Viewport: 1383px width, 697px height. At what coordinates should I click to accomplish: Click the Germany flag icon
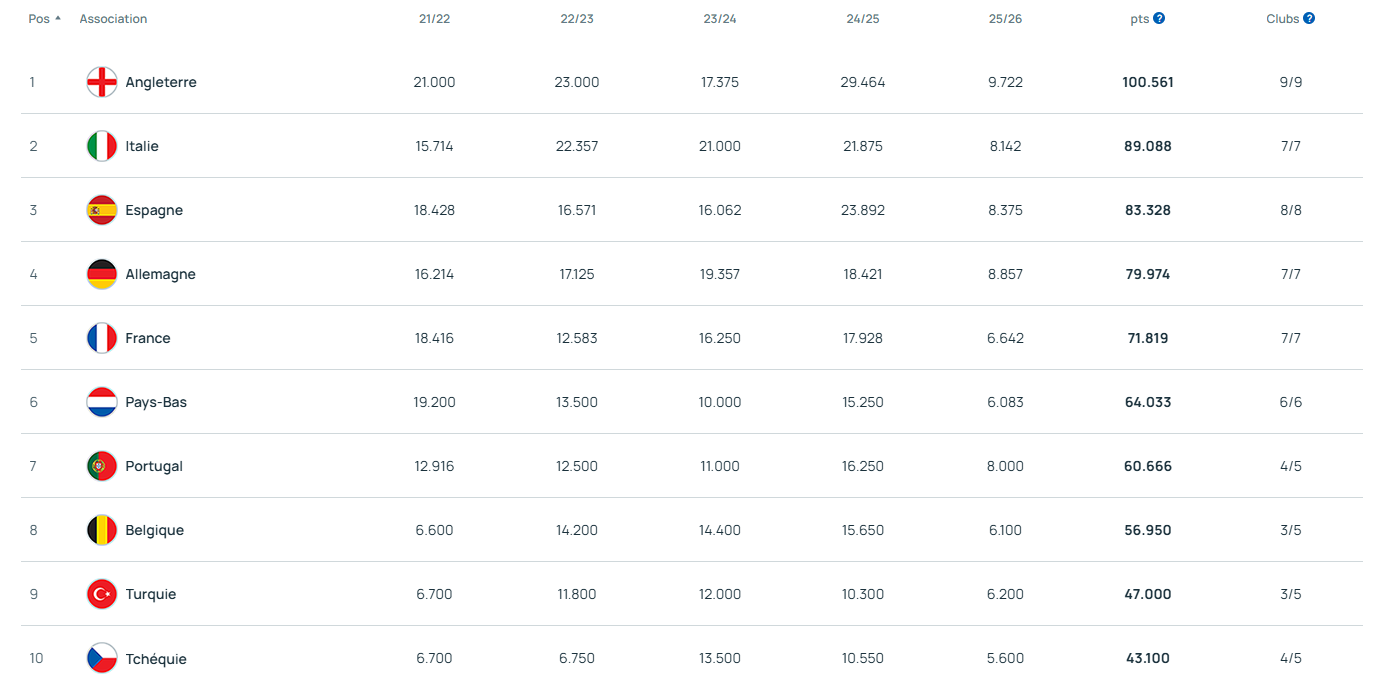coord(102,274)
